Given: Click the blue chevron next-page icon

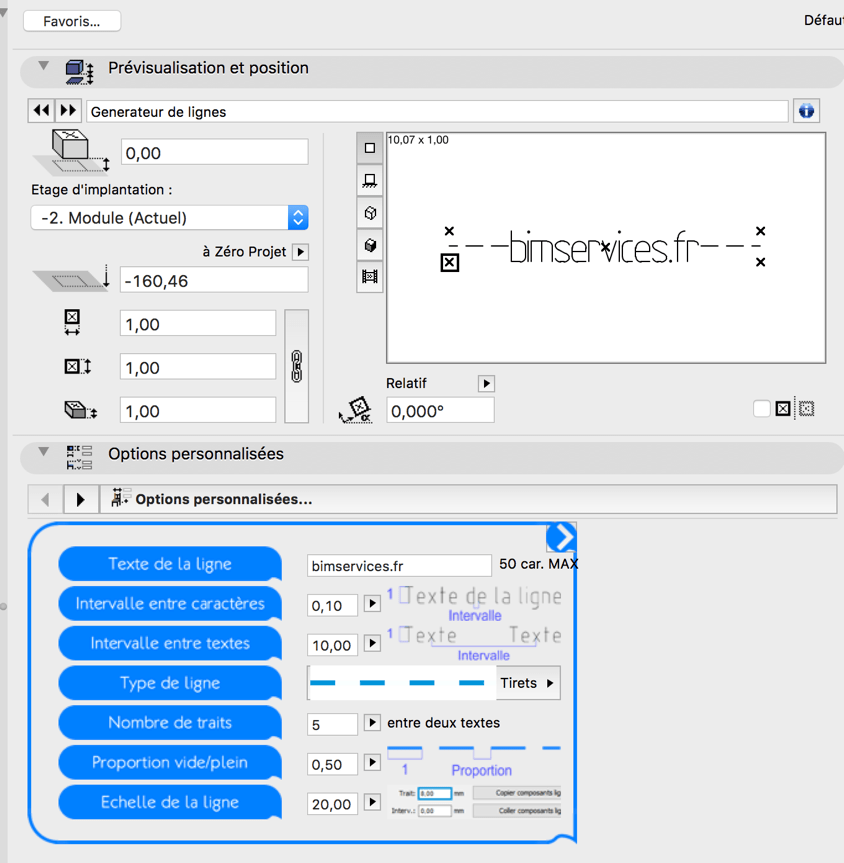Looking at the screenshot, I should pyautogui.click(x=561, y=537).
